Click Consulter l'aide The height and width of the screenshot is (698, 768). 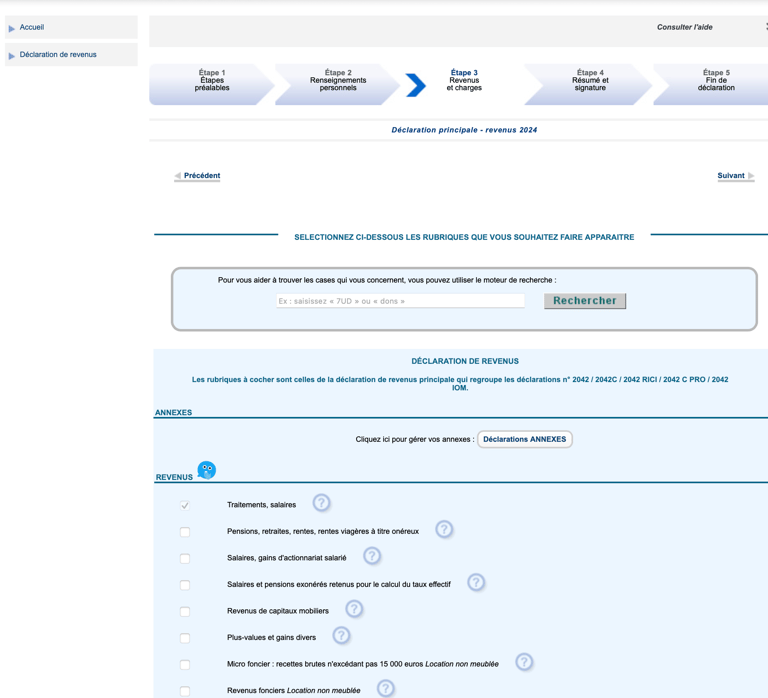[x=685, y=27]
